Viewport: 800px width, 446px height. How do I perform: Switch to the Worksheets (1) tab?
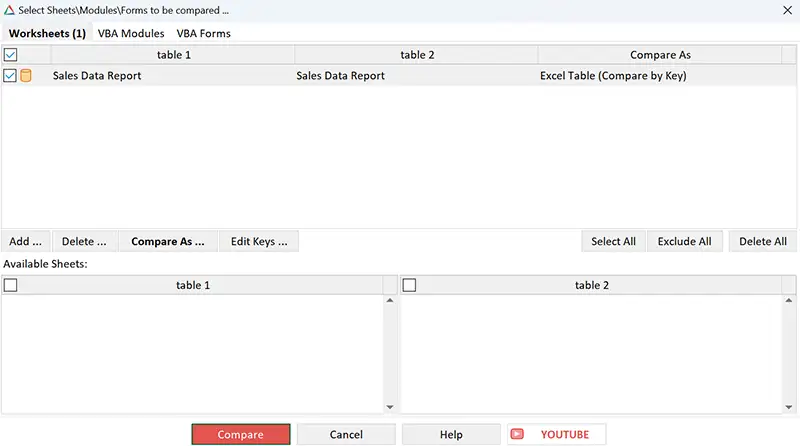click(47, 33)
